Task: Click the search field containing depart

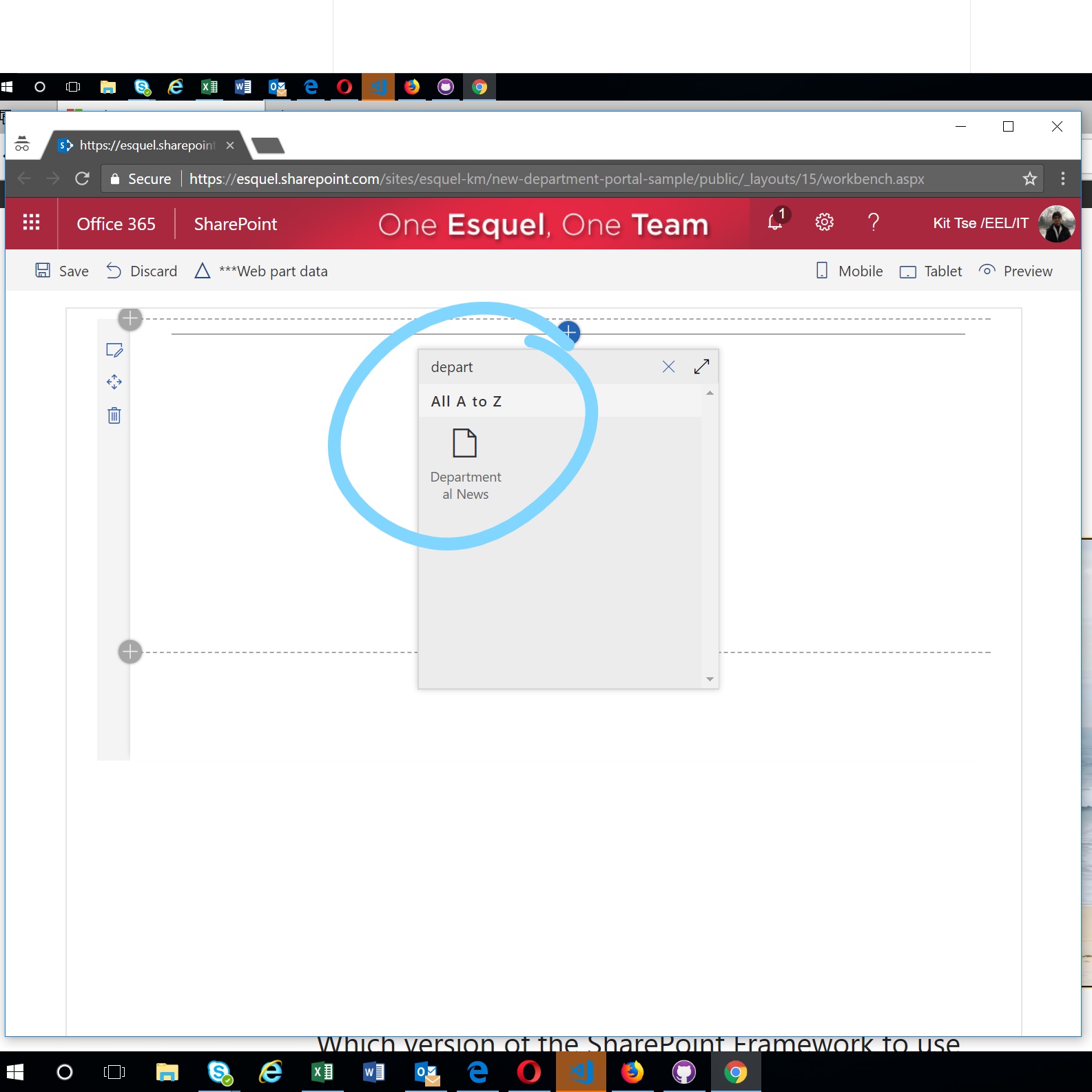Action: pos(537,367)
